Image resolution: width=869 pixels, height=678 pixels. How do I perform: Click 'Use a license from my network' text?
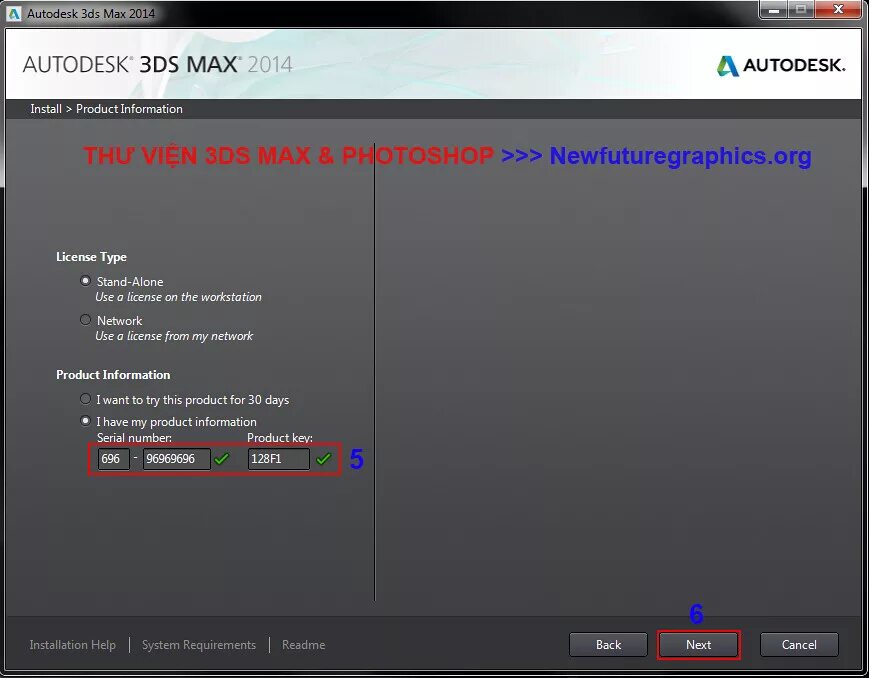pos(174,336)
